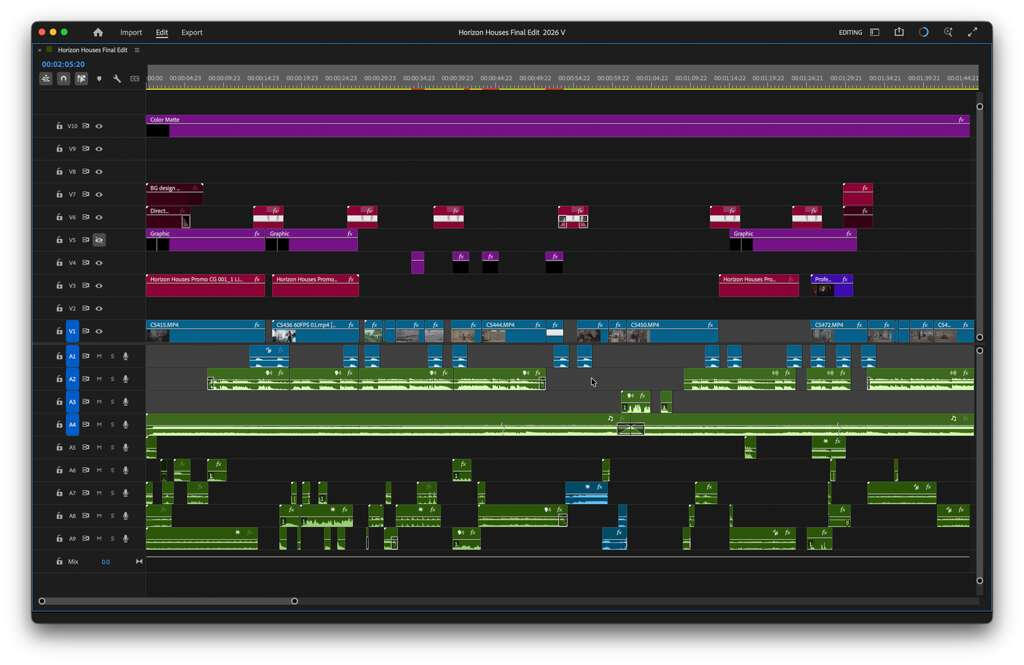Image resolution: width=1024 pixels, height=665 pixels.
Task: Open the Quick Export share icon
Action: (x=899, y=33)
